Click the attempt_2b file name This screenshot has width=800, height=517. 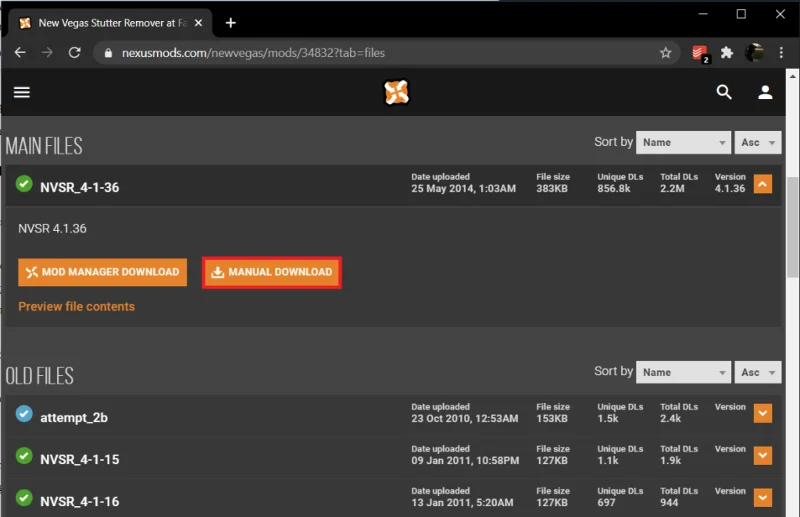point(74,418)
